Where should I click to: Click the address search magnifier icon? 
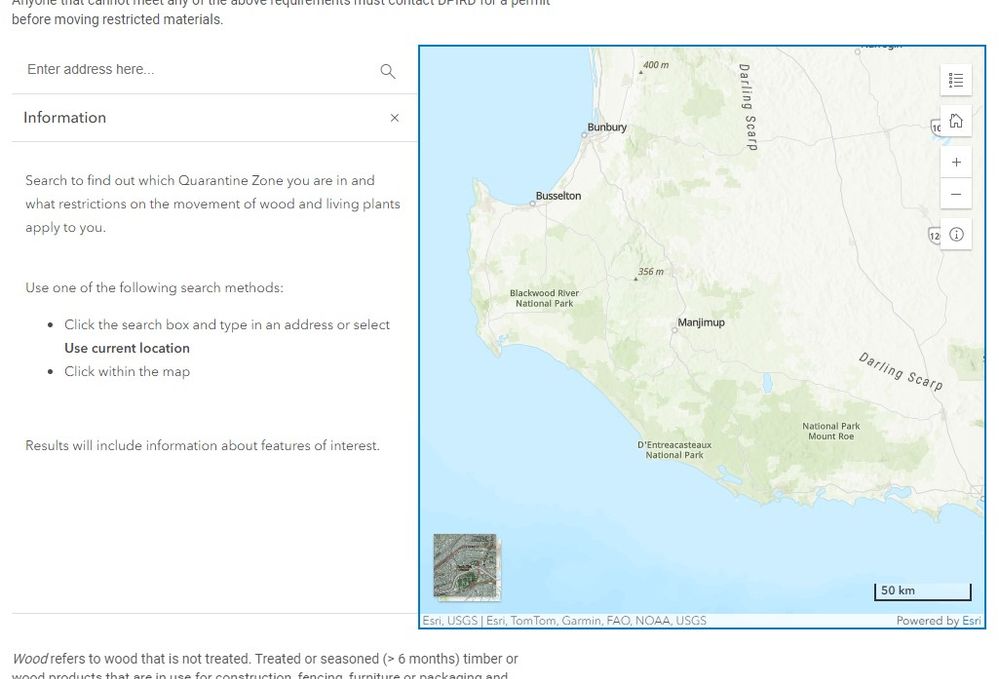387,71
